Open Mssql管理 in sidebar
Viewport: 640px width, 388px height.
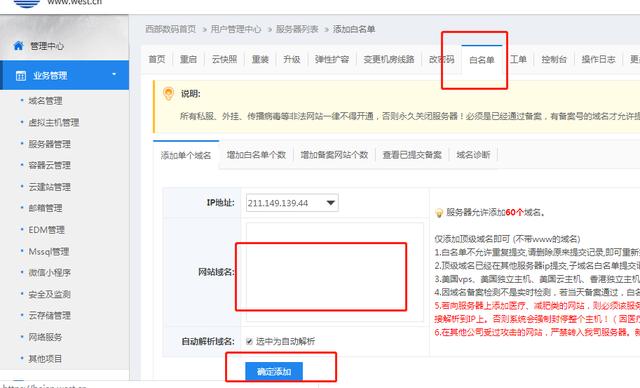pyautogui.click(x=49, y=251)
